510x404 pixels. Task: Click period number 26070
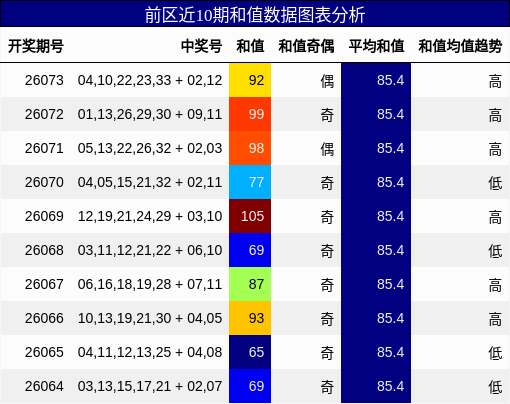coord(44,182)
